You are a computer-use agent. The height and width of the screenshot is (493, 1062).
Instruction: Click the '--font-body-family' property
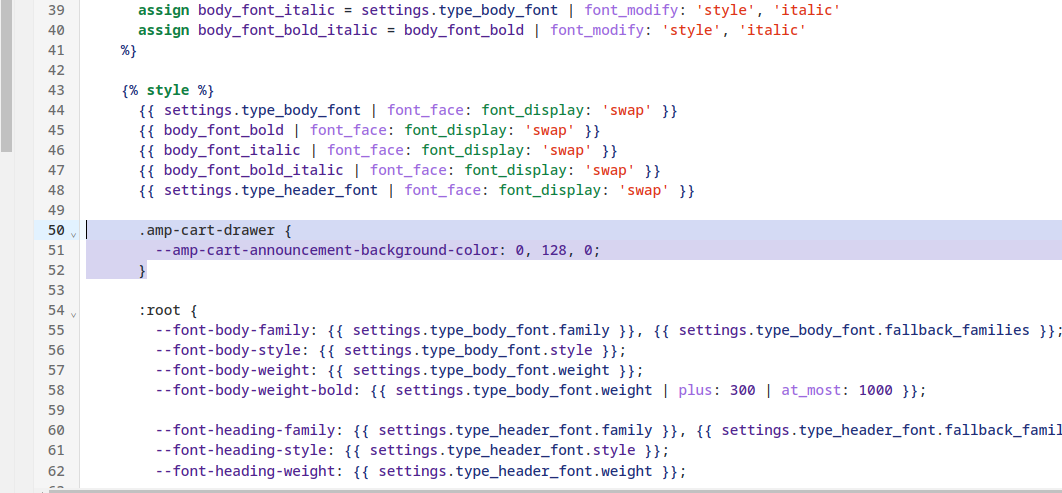point(232,330)
